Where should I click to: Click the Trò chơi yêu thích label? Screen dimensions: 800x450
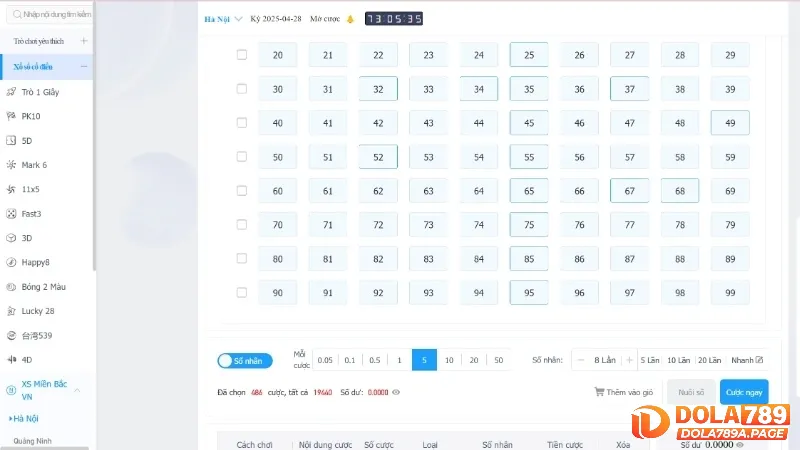(x=39, y=41)
